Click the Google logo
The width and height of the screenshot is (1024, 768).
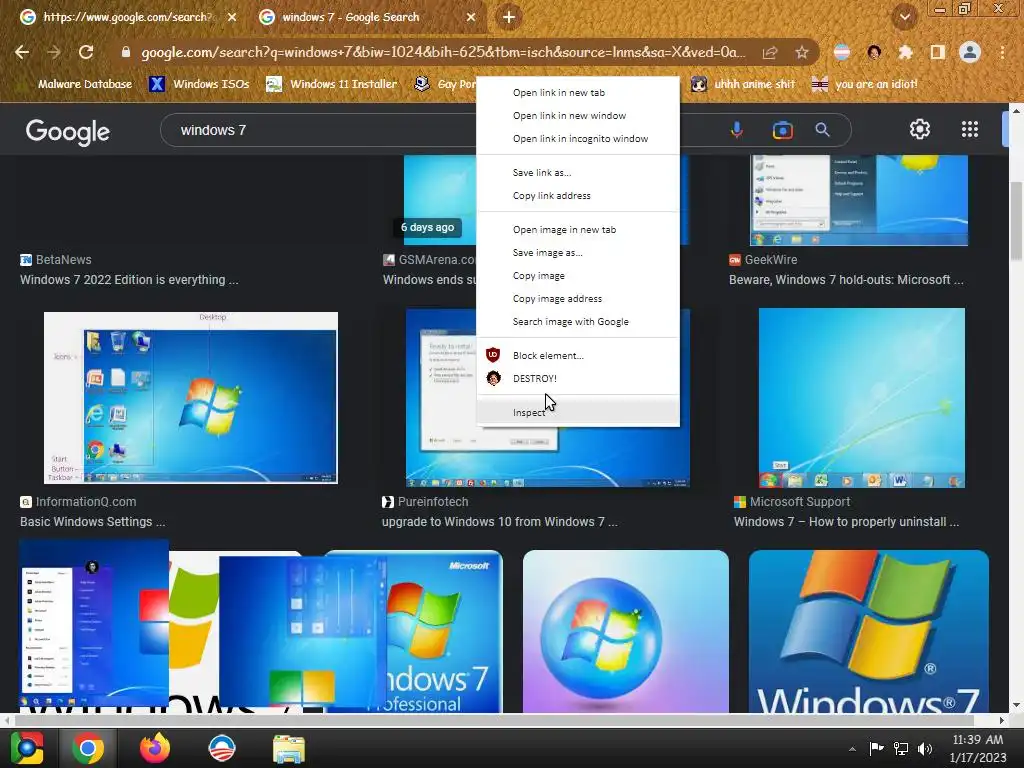point(67,131)
